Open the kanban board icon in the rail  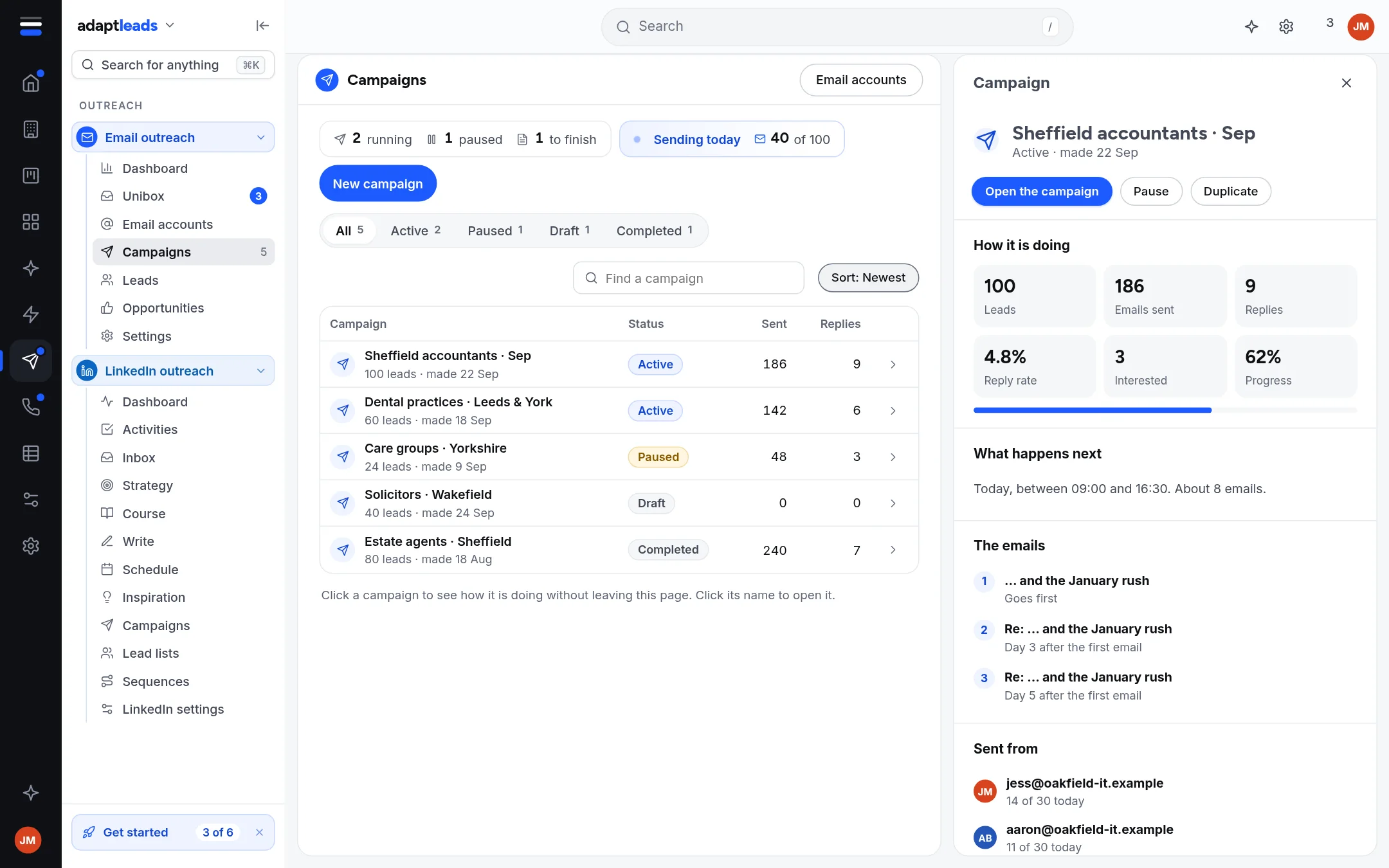point(31,176)
